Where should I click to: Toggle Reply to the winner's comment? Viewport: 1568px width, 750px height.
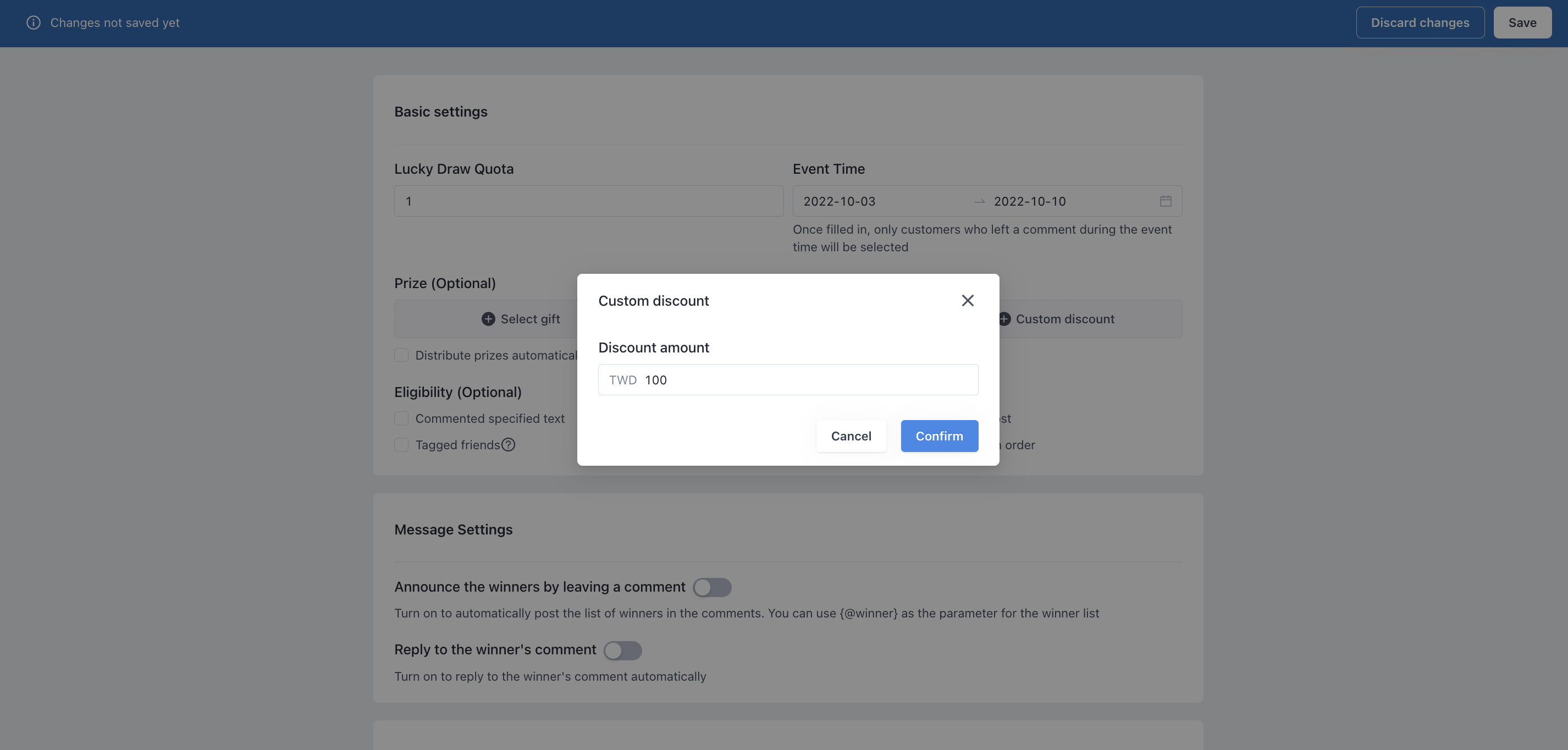(623, 650)
